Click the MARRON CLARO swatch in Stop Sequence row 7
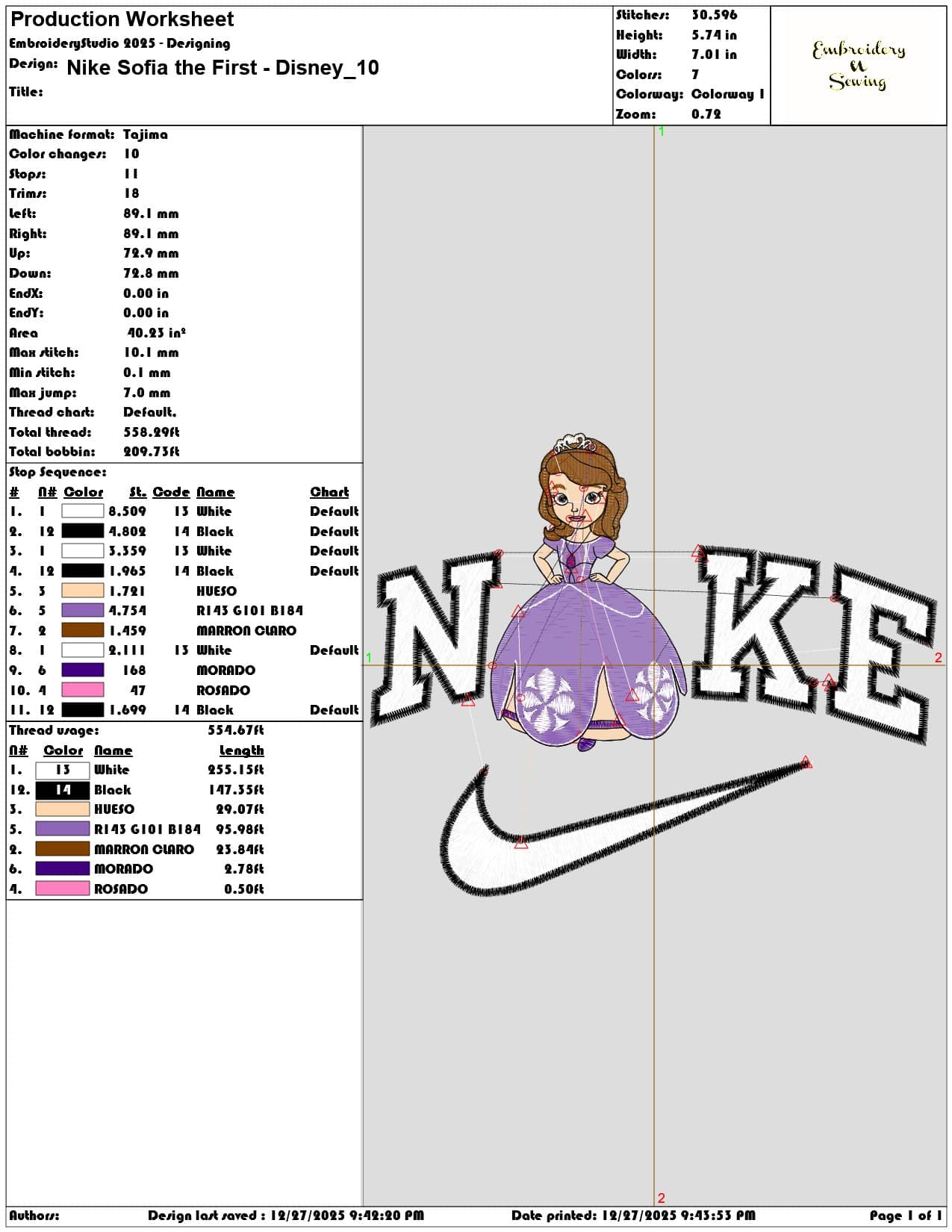This screenshot has height=1232, width=952. [82, 630]
